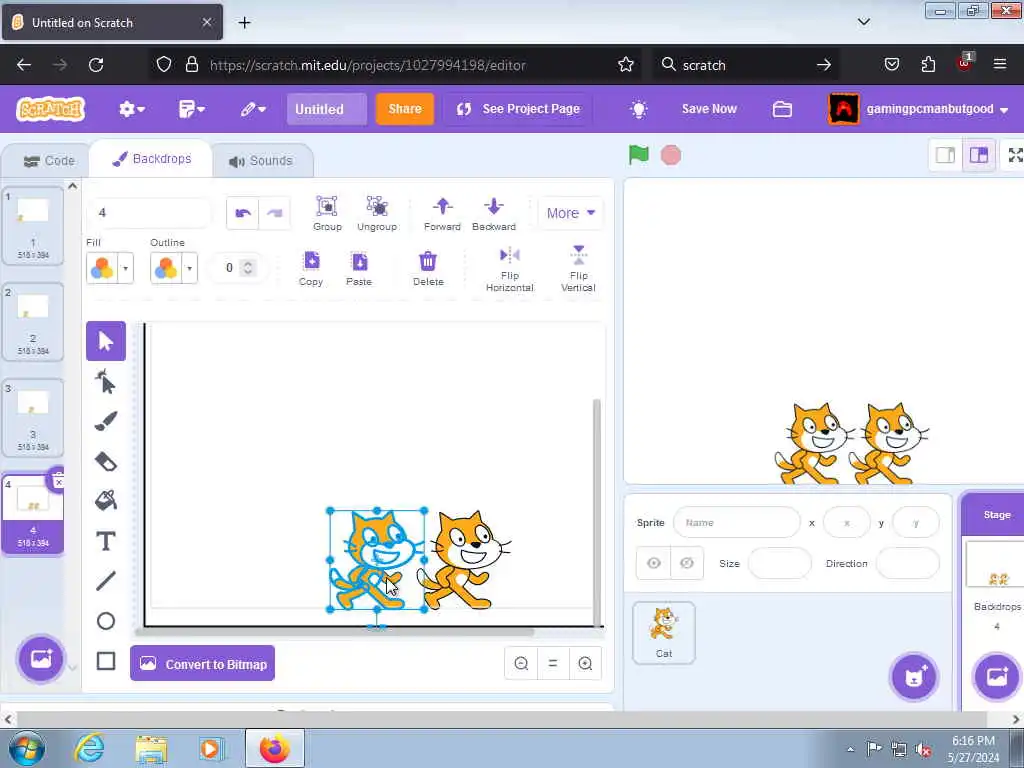This screenshot has width=1024, height=768.
Task: Click the orange Share button
Action: point(405,109)
